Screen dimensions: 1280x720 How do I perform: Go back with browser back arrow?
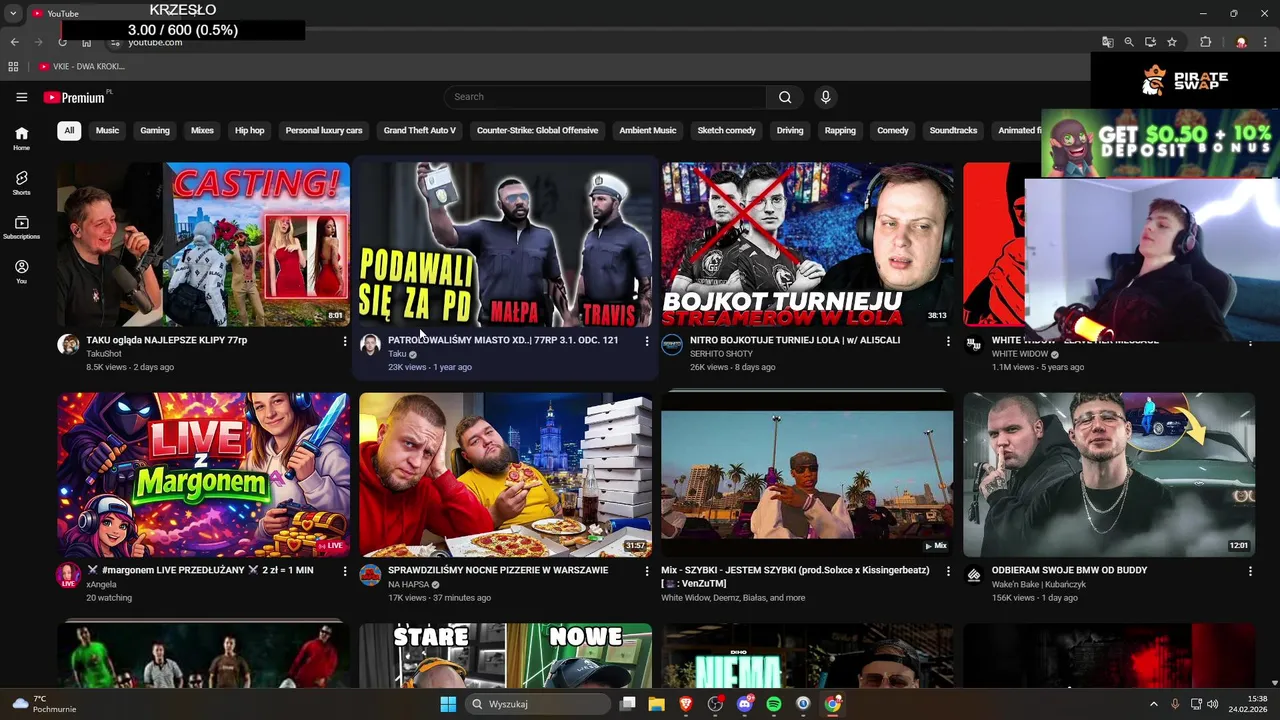14,42
